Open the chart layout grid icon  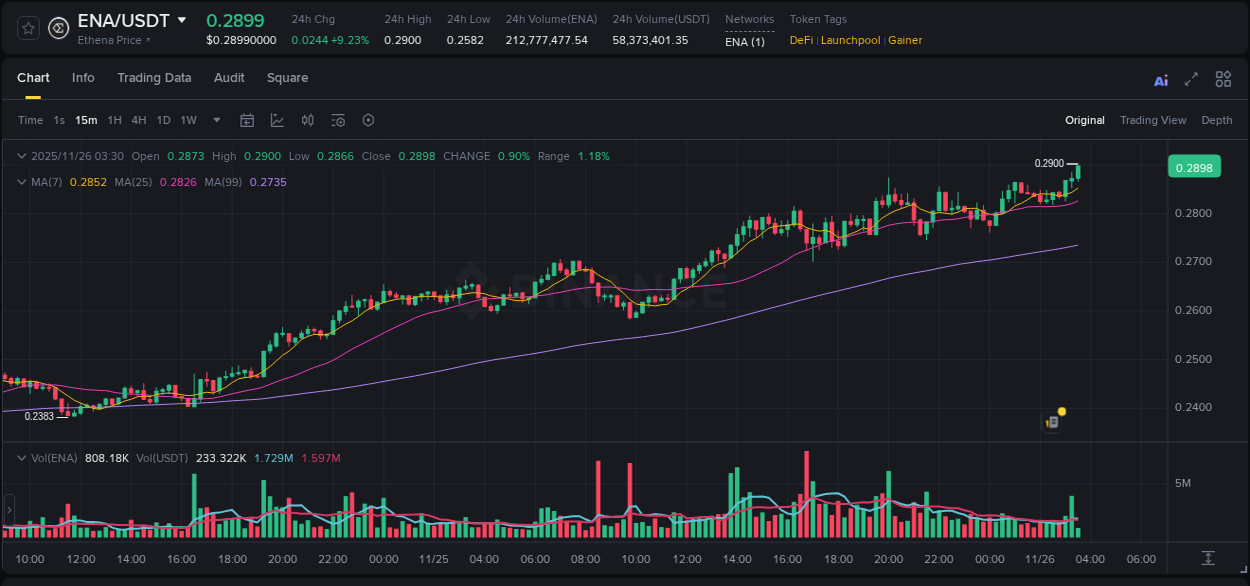1223,78
